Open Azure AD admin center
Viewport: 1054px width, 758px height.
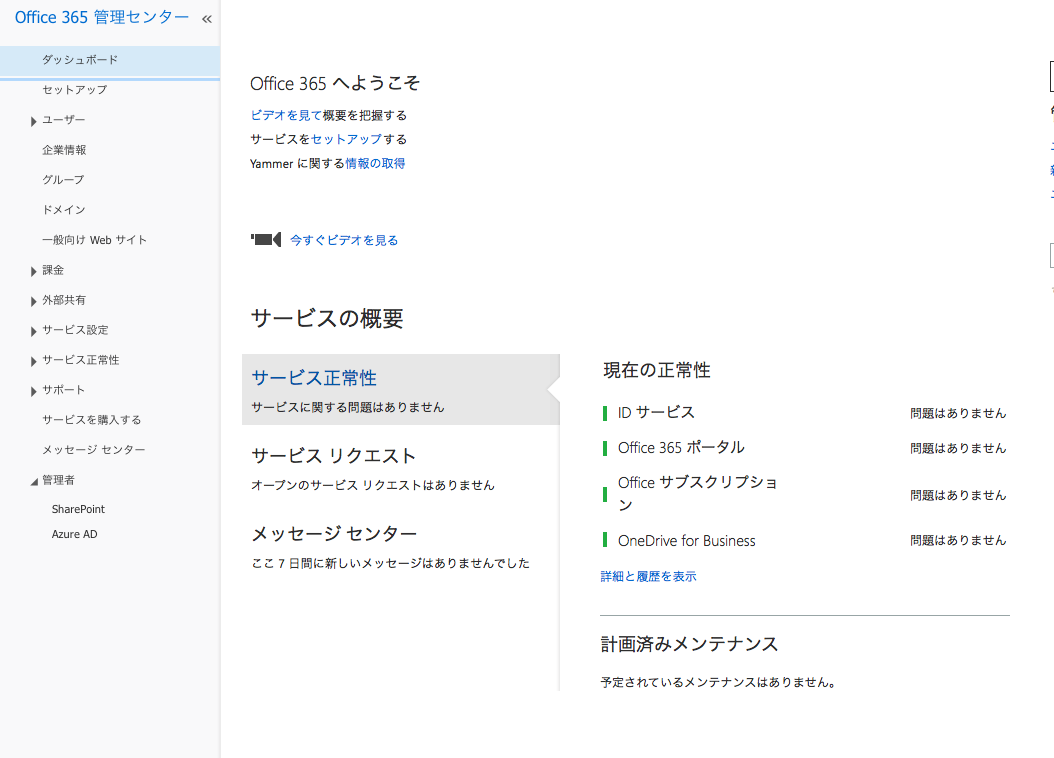75,534
